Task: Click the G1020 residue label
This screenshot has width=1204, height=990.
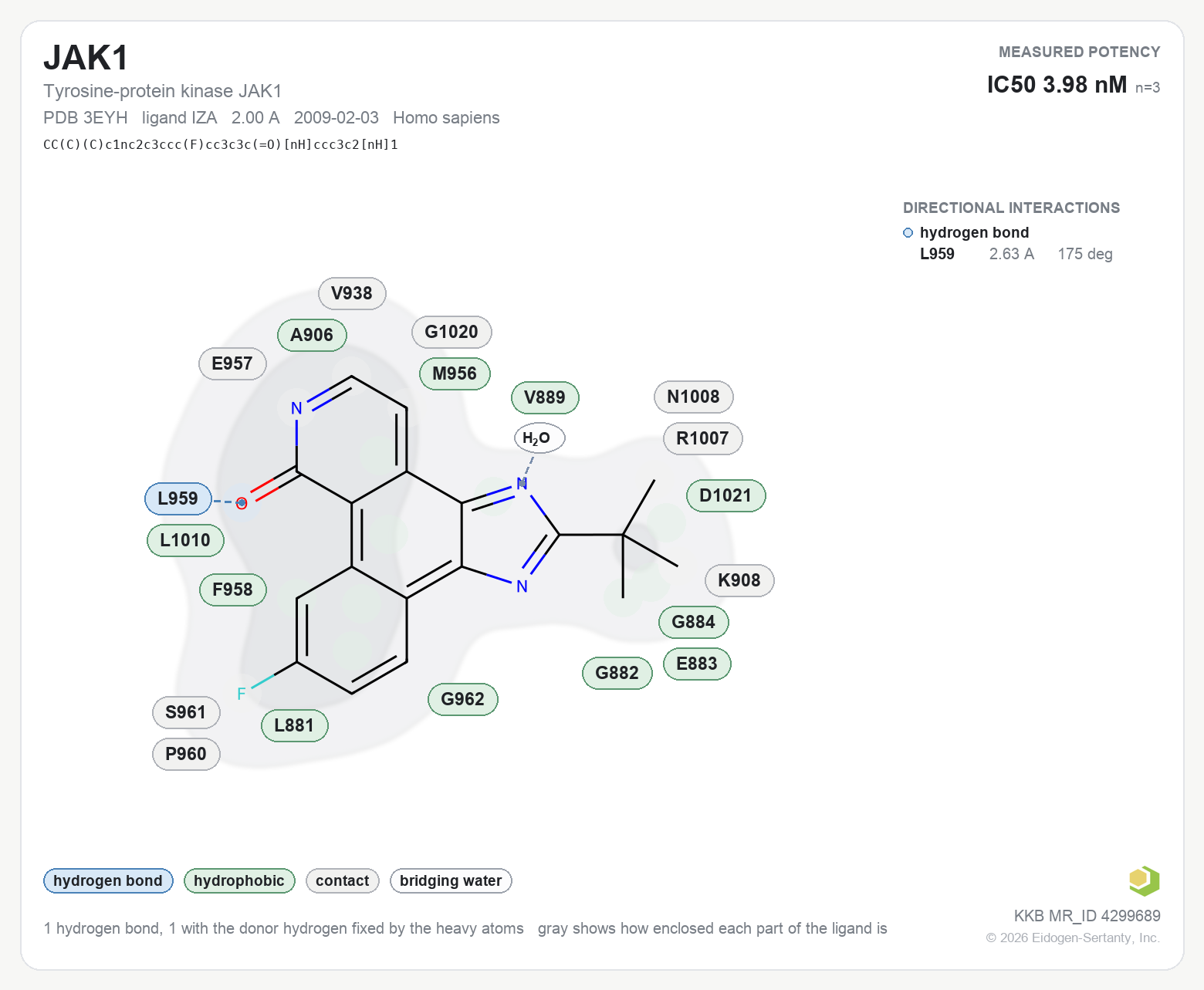Action: [451, 332]
